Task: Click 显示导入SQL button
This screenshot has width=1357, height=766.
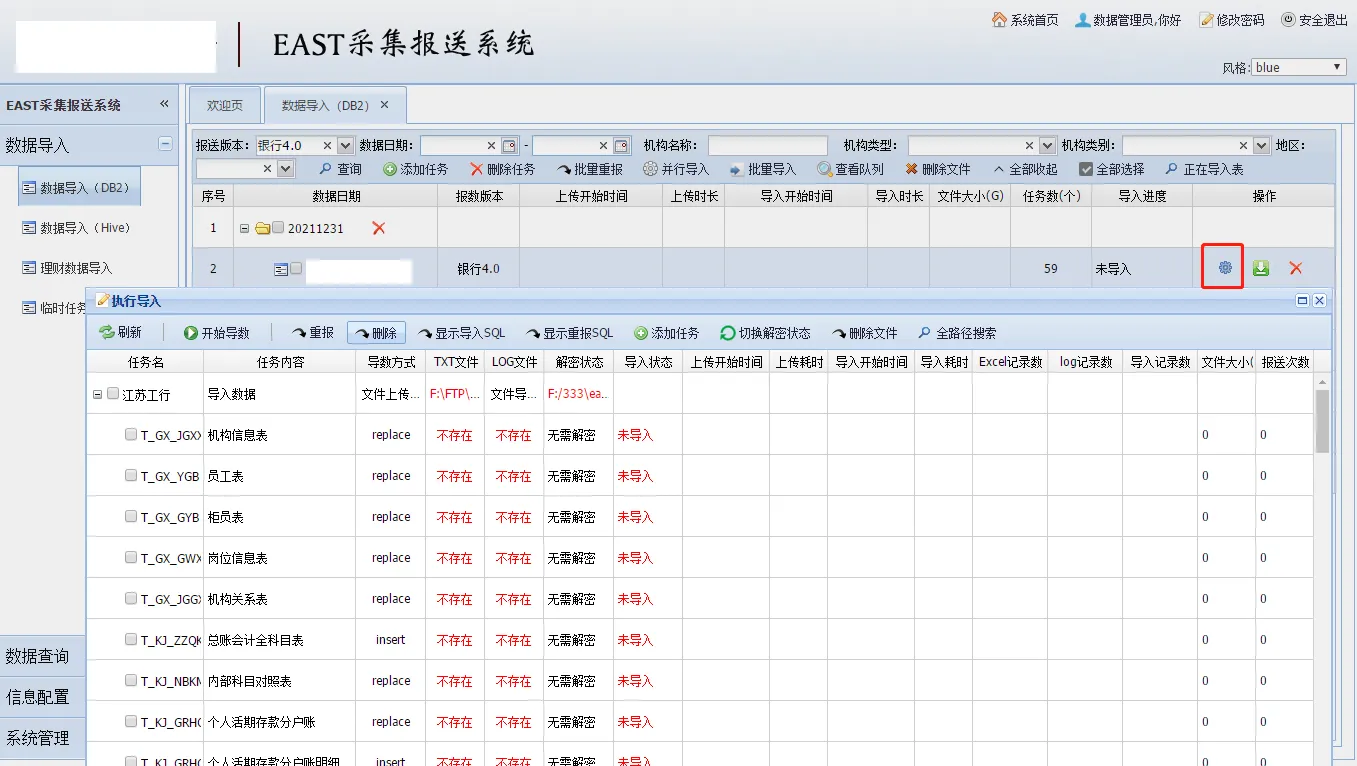Action: tap(461, 333)
